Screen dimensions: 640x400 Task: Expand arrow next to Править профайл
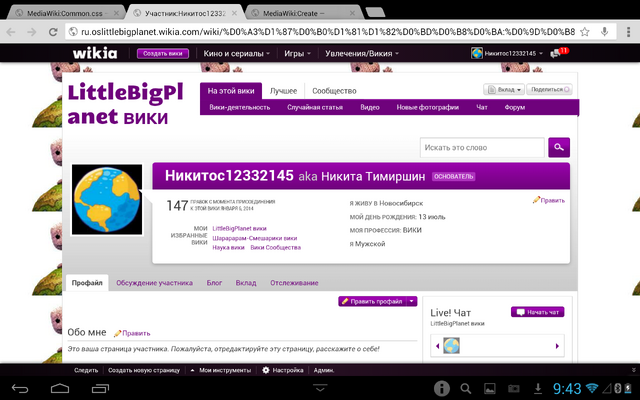pos(412,301)
